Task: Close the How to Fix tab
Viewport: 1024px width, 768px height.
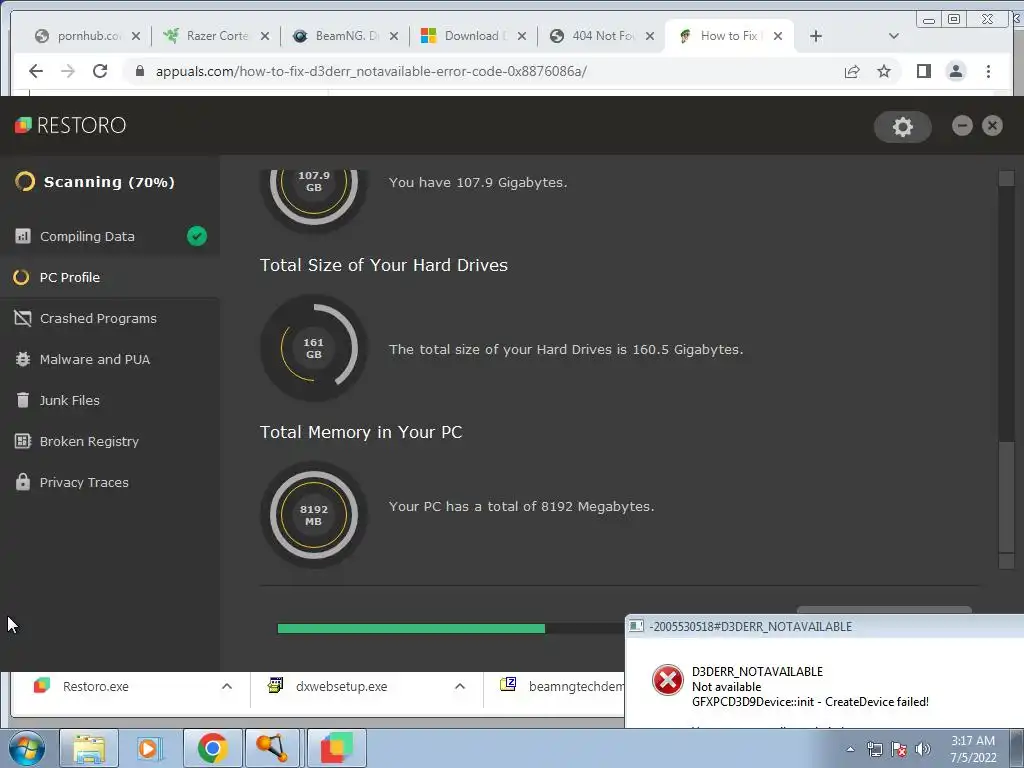Action: coord(778,37)
